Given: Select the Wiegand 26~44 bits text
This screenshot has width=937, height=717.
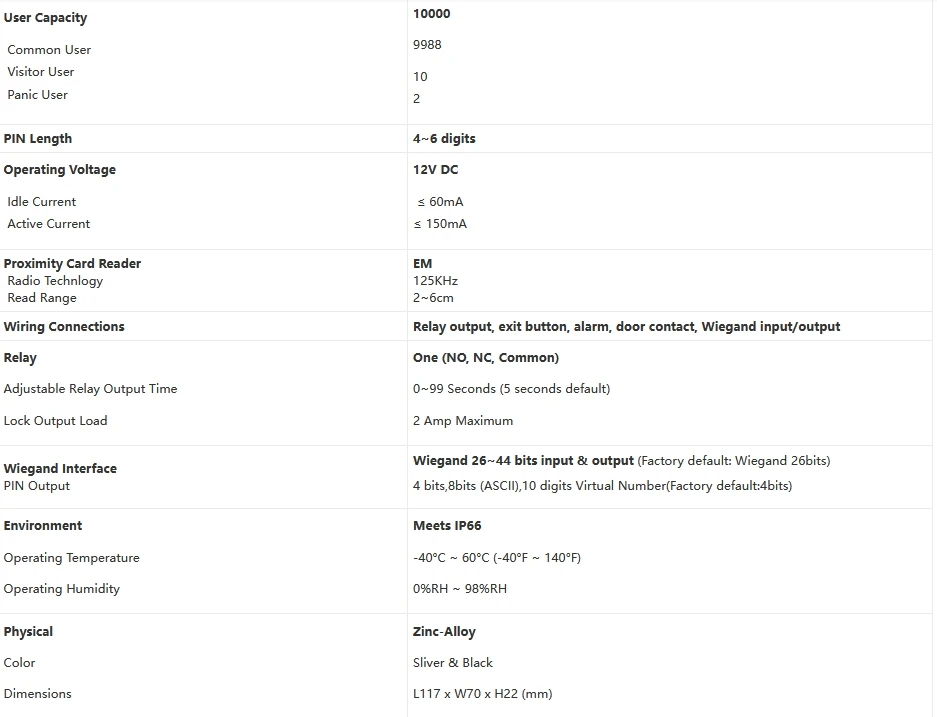Looking at the screenshot, I should (x=474, y=461).
